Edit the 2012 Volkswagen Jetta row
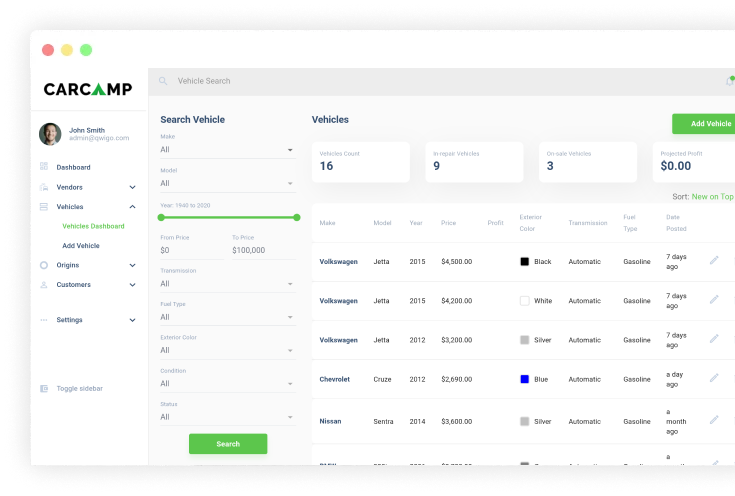Screen dimensions: 735x496 click(714, 338)
